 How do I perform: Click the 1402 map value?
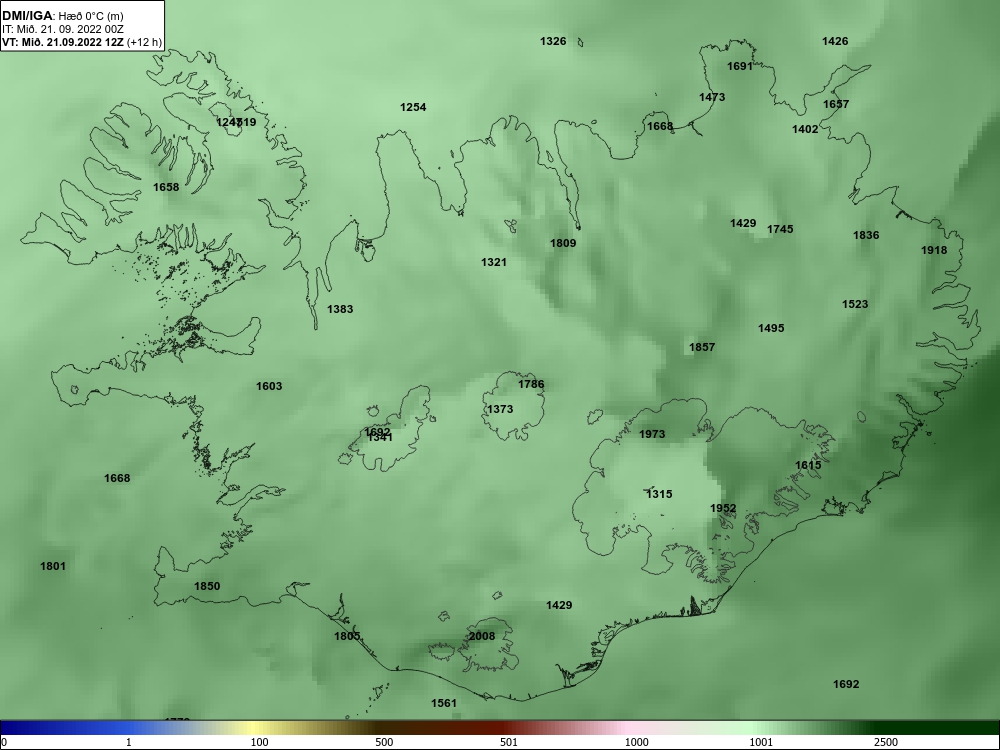tap(805, 129)
